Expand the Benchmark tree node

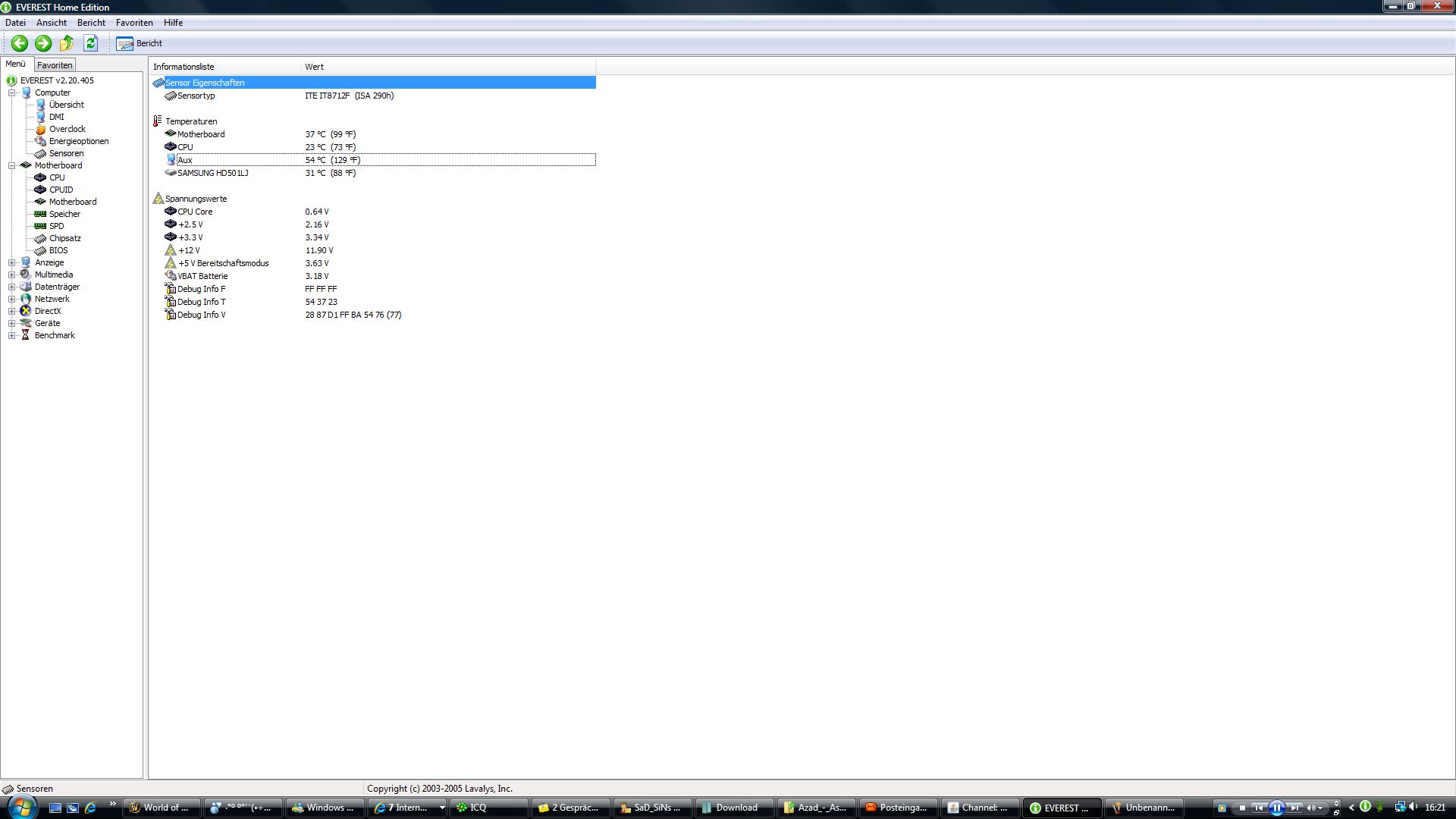(12, 335)
